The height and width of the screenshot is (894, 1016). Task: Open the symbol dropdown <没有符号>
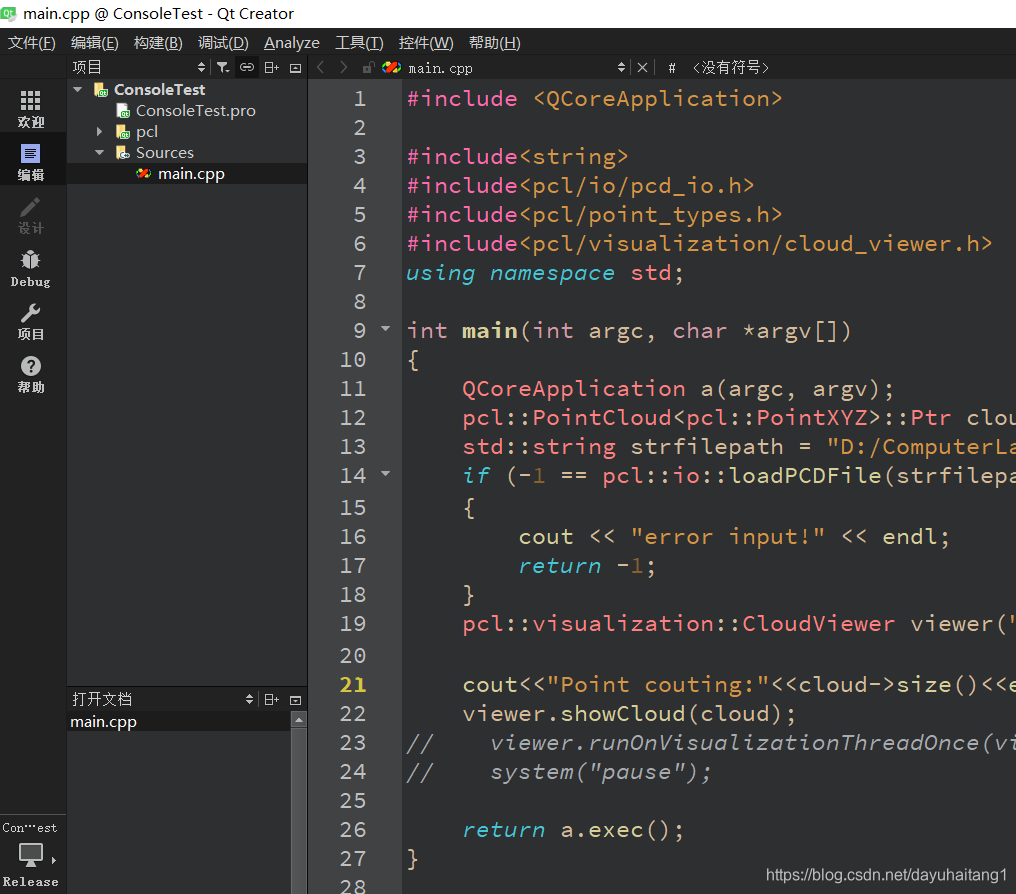(x=731, y=67)
